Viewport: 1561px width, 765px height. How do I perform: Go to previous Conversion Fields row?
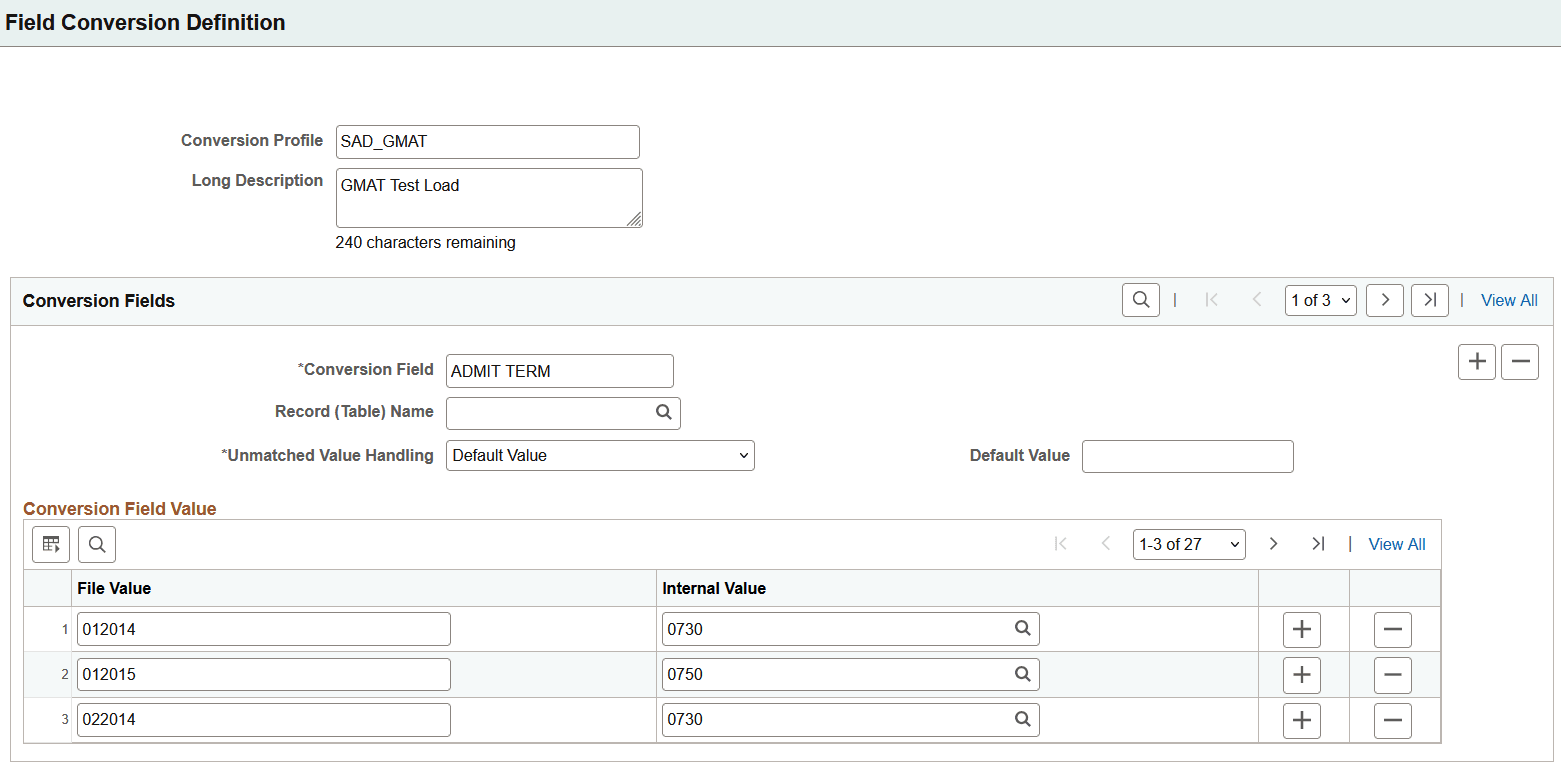(1257, 300)
